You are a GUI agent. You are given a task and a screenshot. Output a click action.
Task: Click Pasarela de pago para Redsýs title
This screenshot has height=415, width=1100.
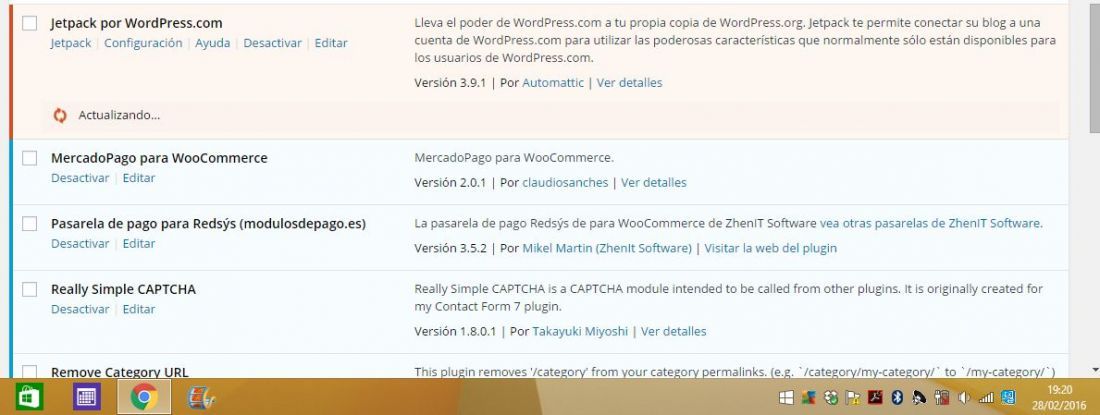[208, 224]
